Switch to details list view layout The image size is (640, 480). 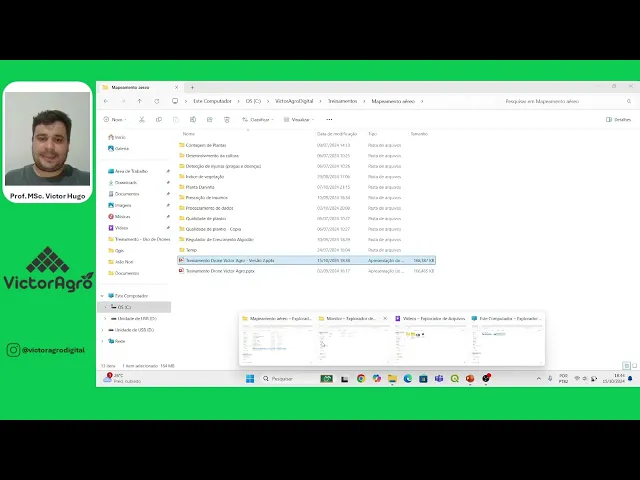click(x=627, y=366)
